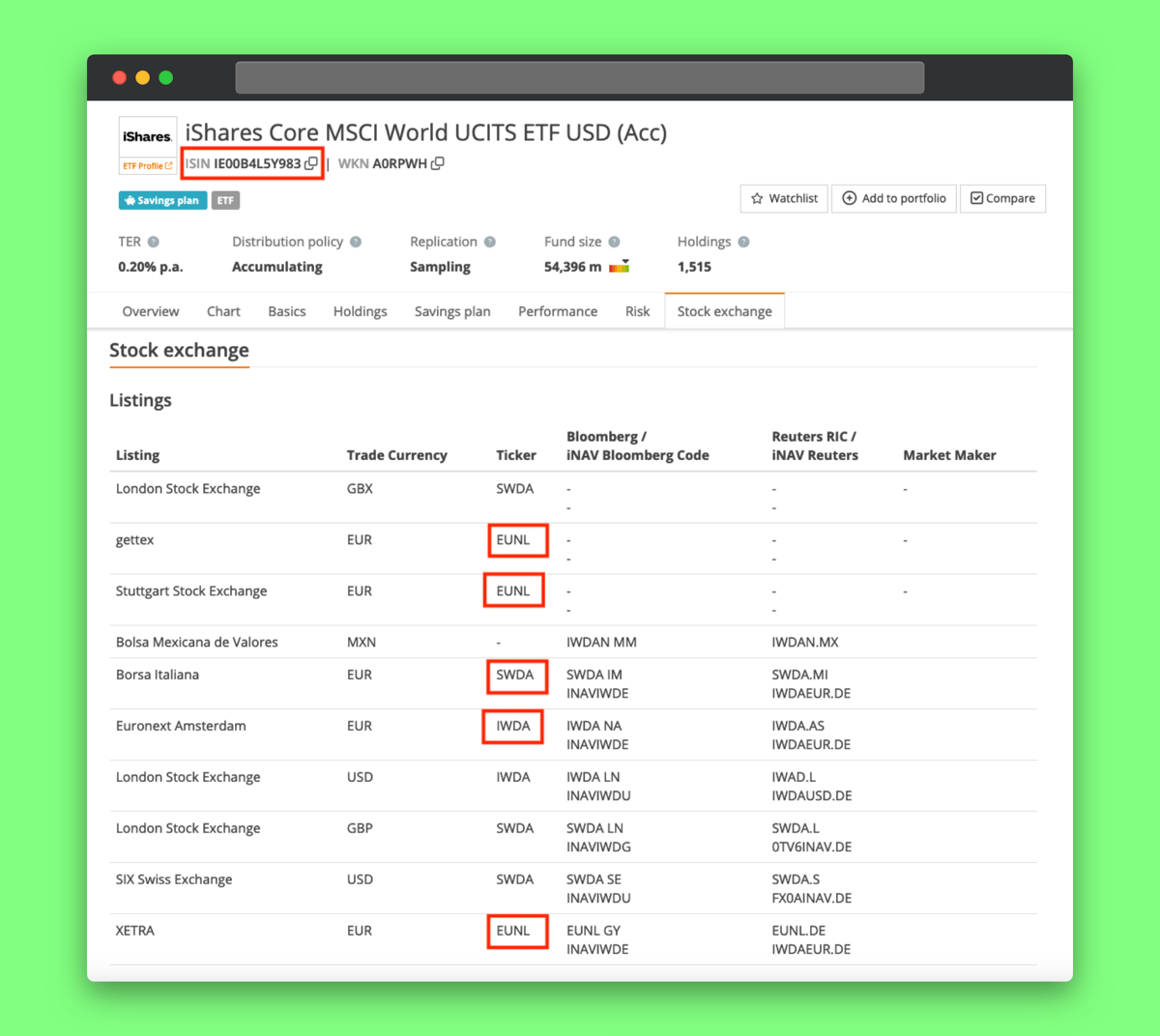Open the Chart tab
Viewport: 1160px width, 1036px height.
pyautogui.click(x=223, y=311)
